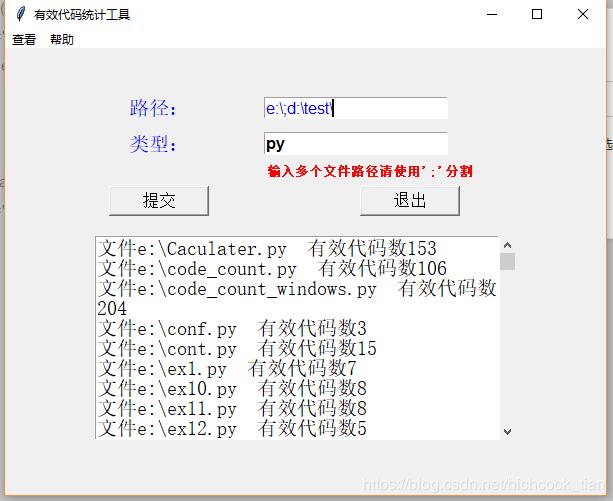The width and height of the screenshot is (613, 501).
Task: Click the wrapped value 204 in results
Action: pyautogui.click(x=112, y=309)
